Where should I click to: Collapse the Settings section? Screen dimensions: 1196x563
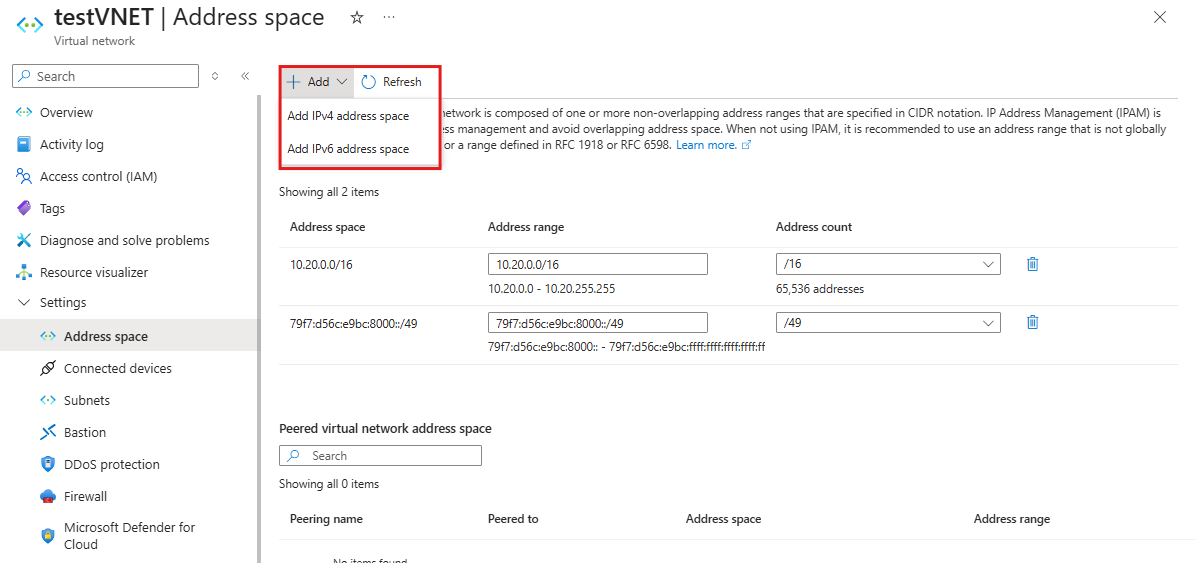coord(24,303)
